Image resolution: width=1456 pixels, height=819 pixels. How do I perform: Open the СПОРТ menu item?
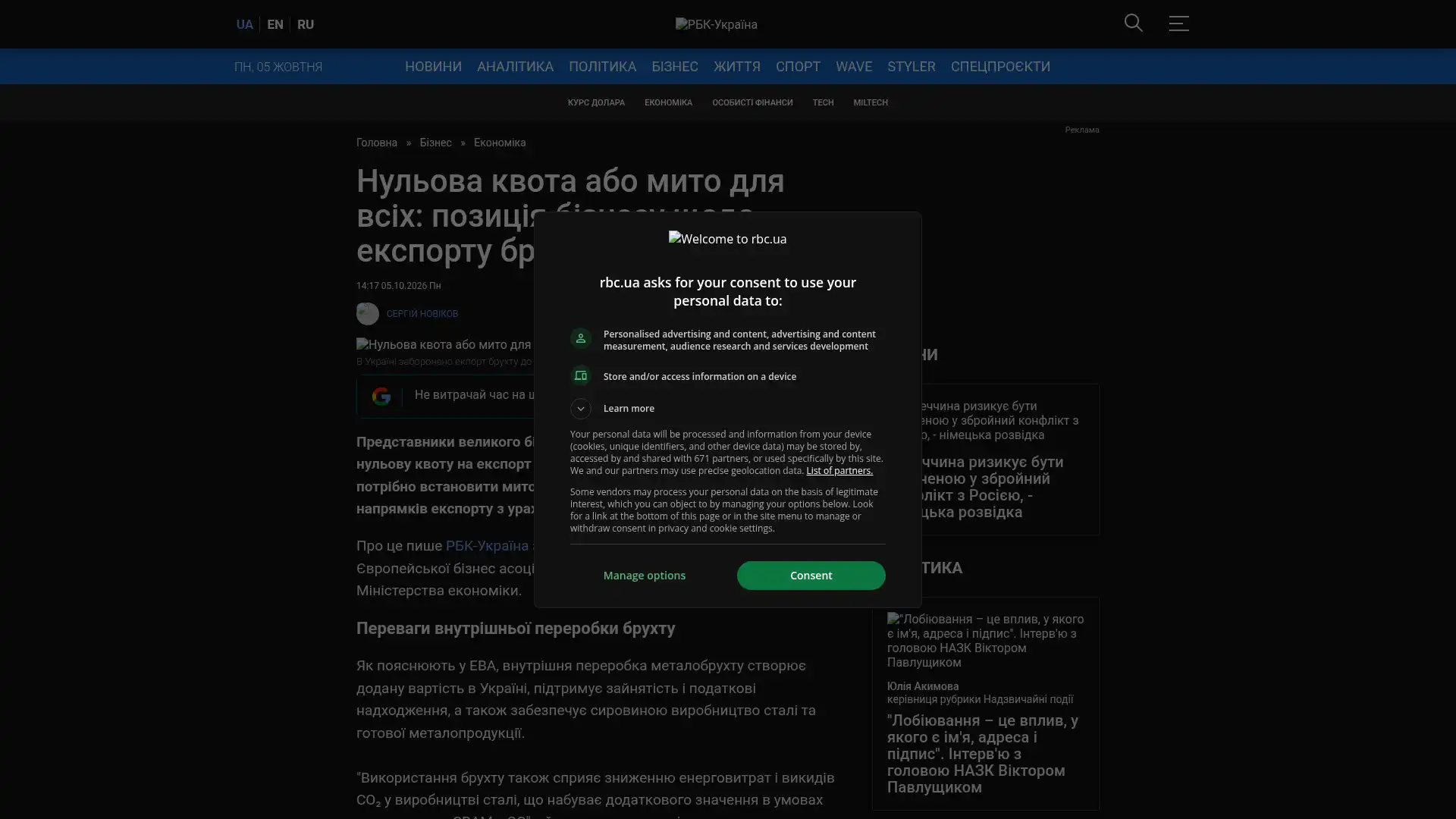[798, 67]
